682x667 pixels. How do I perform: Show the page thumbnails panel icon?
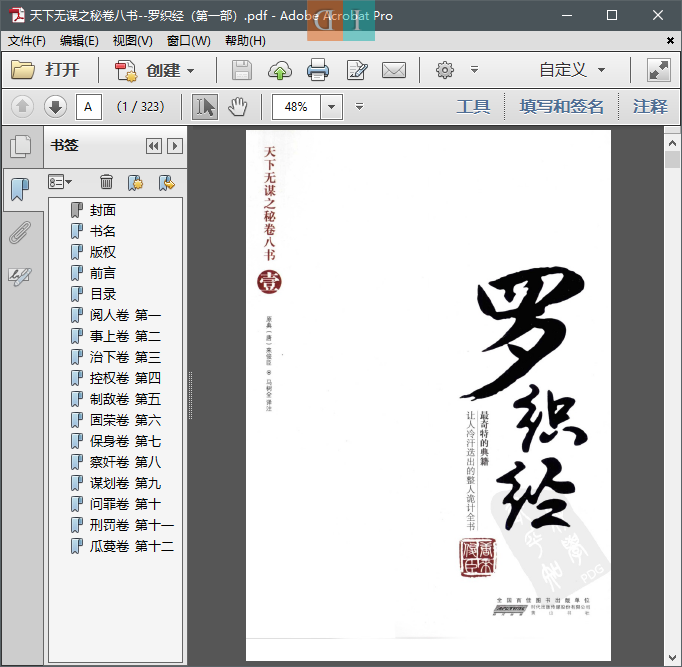pos(20,146)
